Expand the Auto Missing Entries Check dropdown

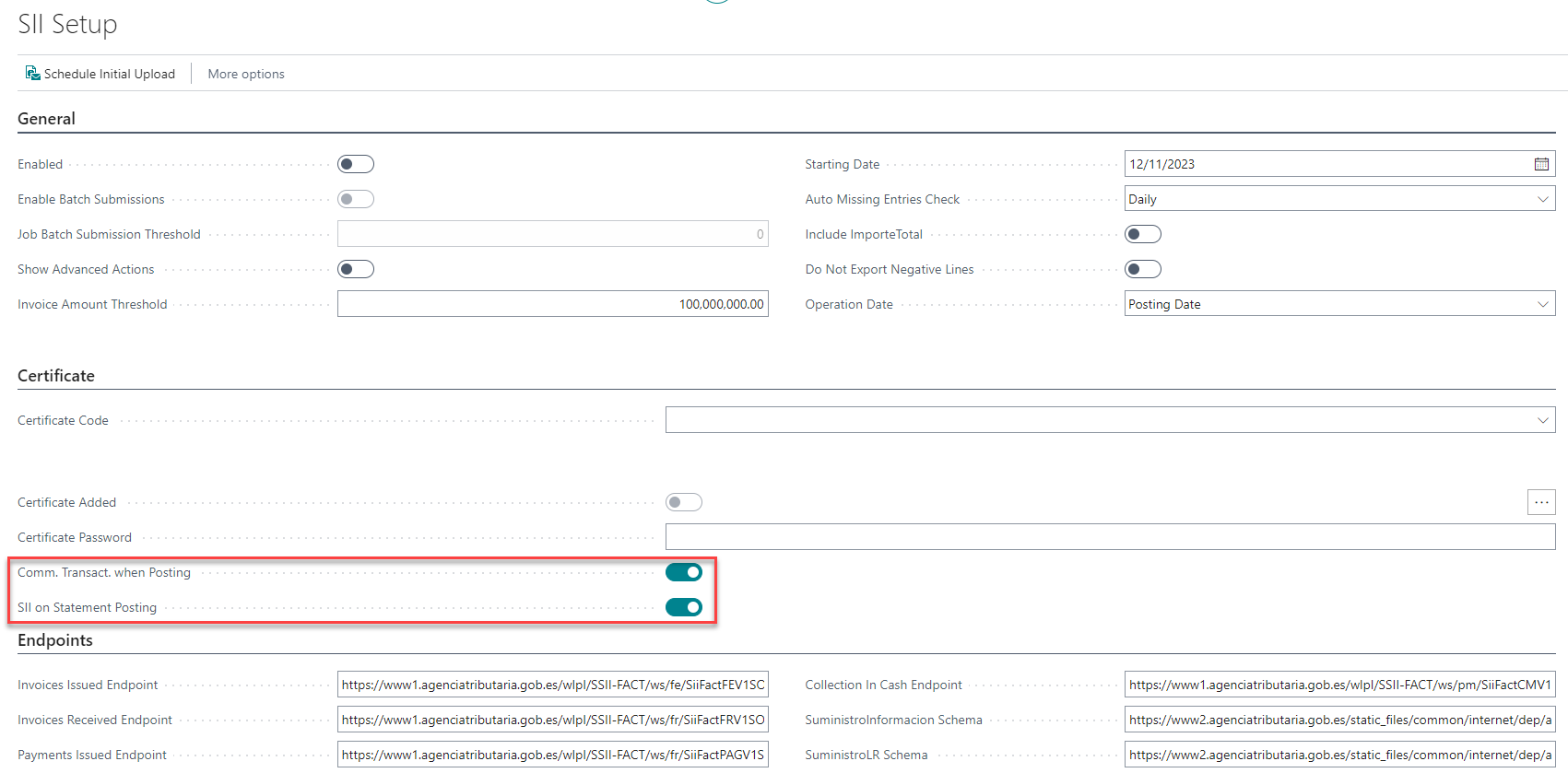pos(1542,199)
